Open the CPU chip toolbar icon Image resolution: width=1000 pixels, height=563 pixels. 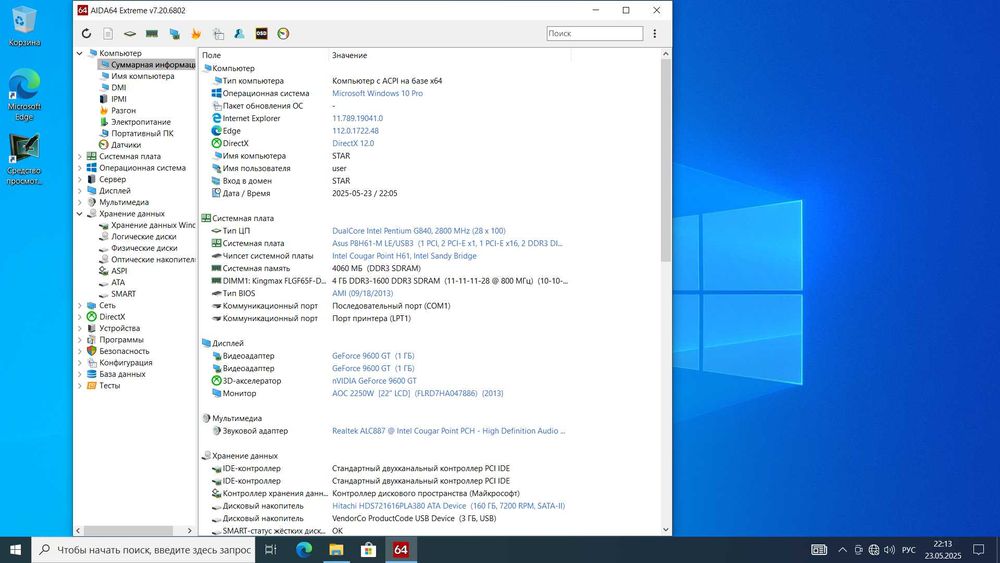pos(131,34)
